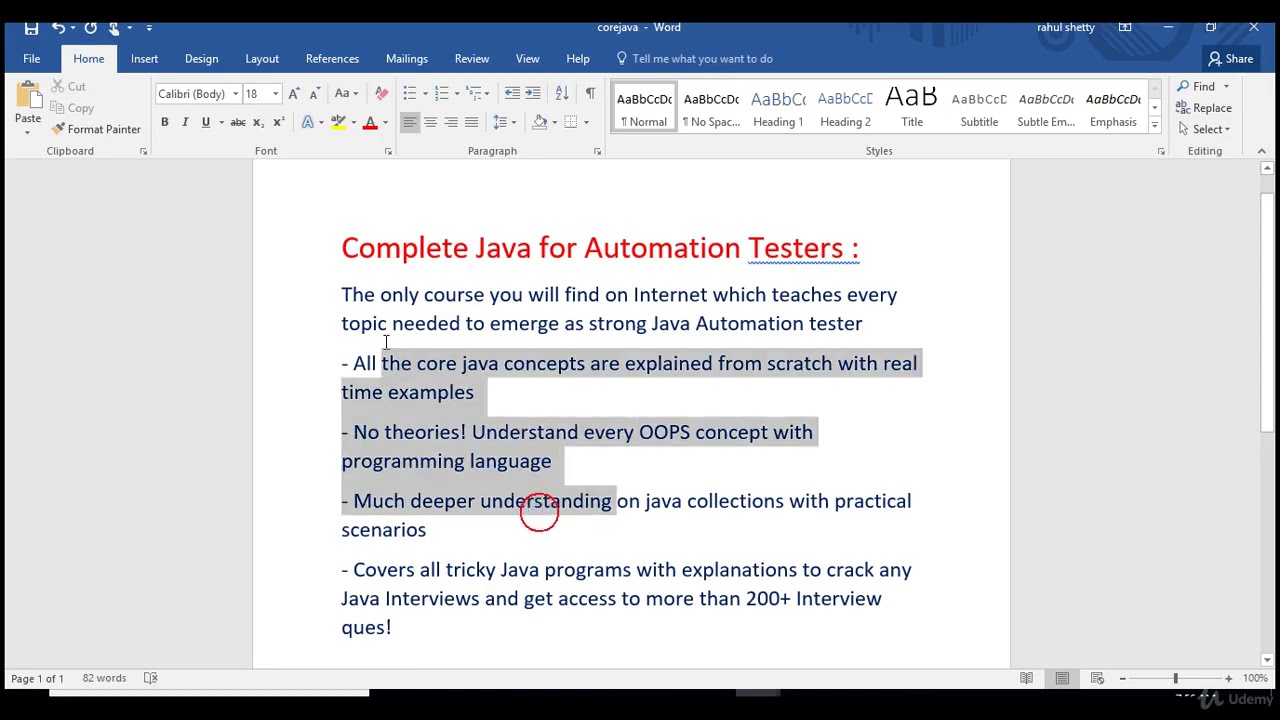Show paragraph marks with pilcrow icon

tap(590, 94)
